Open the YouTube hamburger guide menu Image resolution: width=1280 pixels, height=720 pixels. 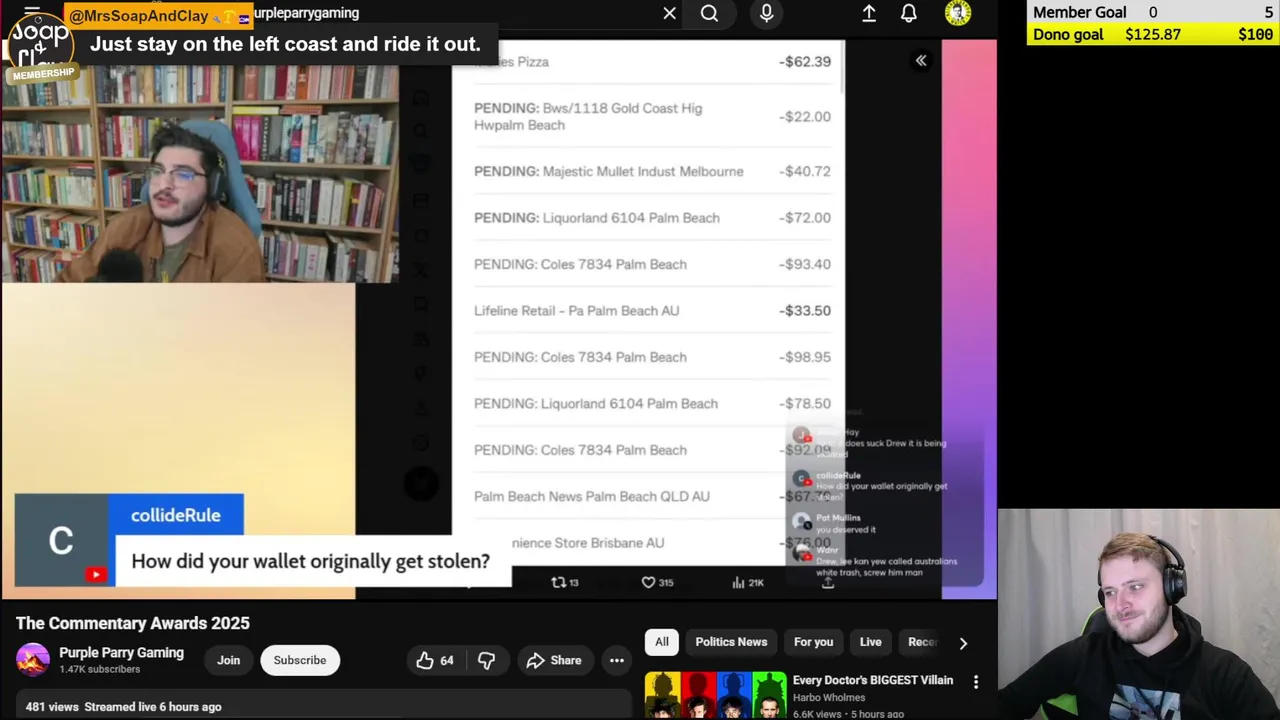[32, 13]
